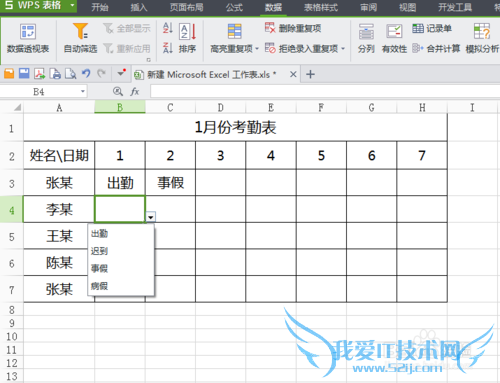The width and height of the screenshot is (500, 383).
Task: Open the 分列 text to columns tool
Action: click(x=366, y=38)
